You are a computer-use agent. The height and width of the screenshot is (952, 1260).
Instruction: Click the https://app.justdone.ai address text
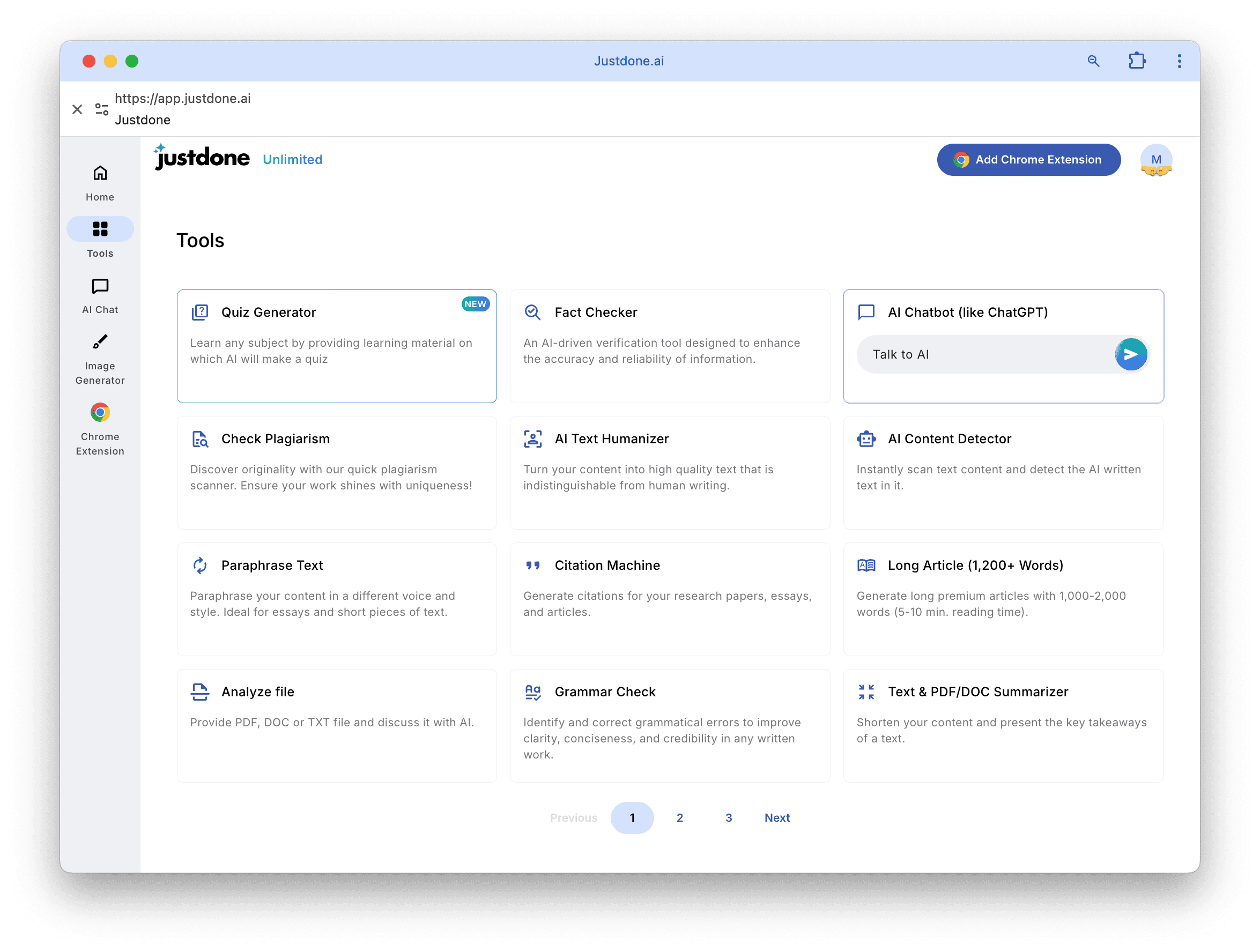pyautogui.click(x=183, y=99)
